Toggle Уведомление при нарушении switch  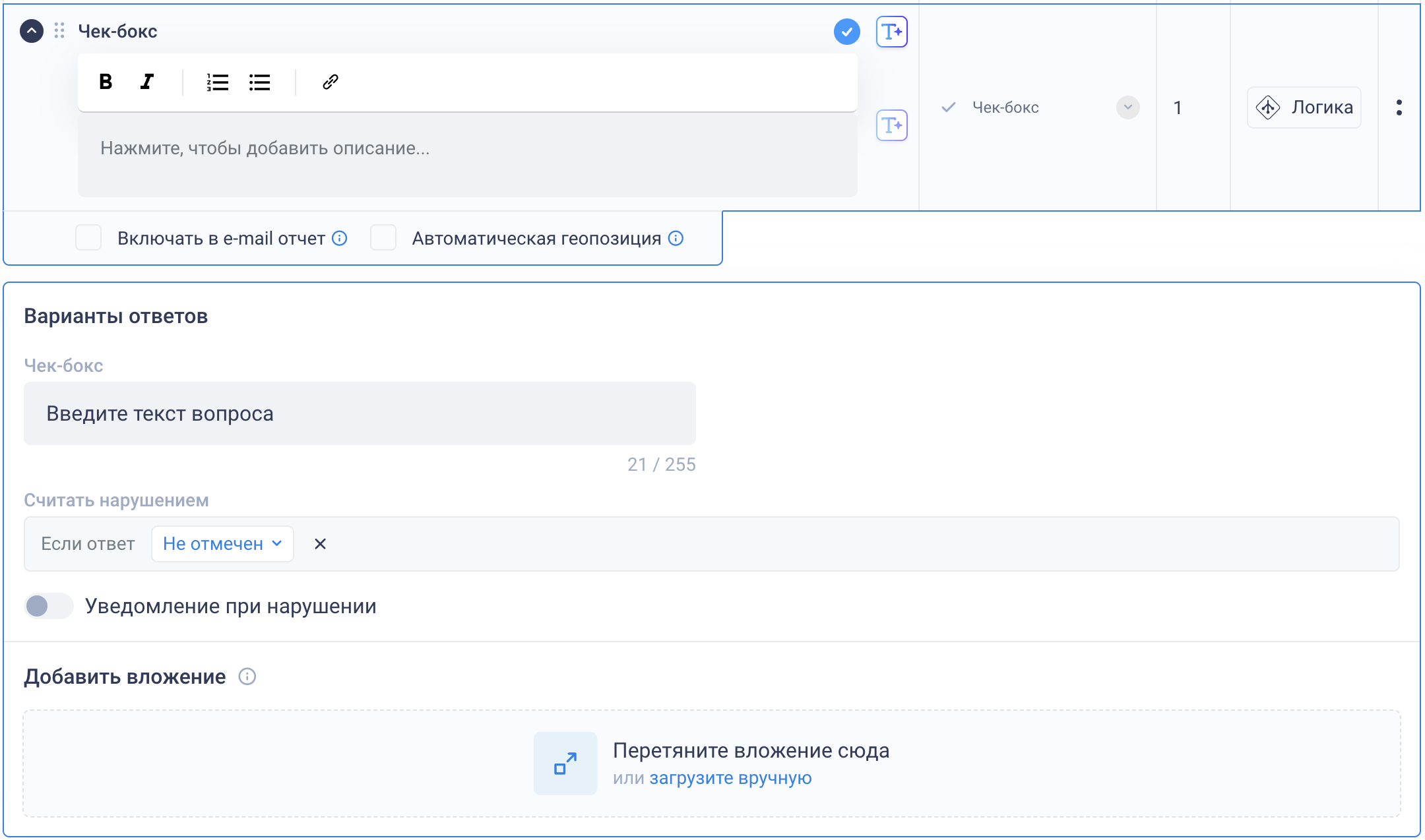[48, 606]
